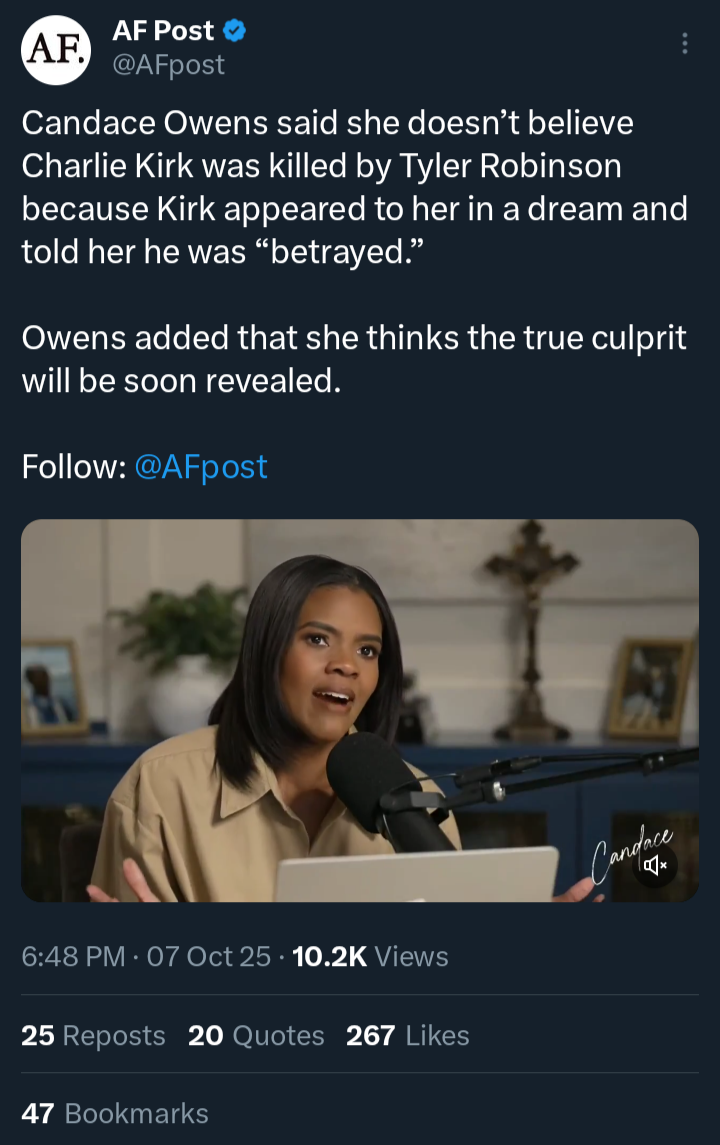The width and height of the screenshot is (720, 1145).
Task: Click the 6:48 PM timestamp
Action: tap(73, 957)
